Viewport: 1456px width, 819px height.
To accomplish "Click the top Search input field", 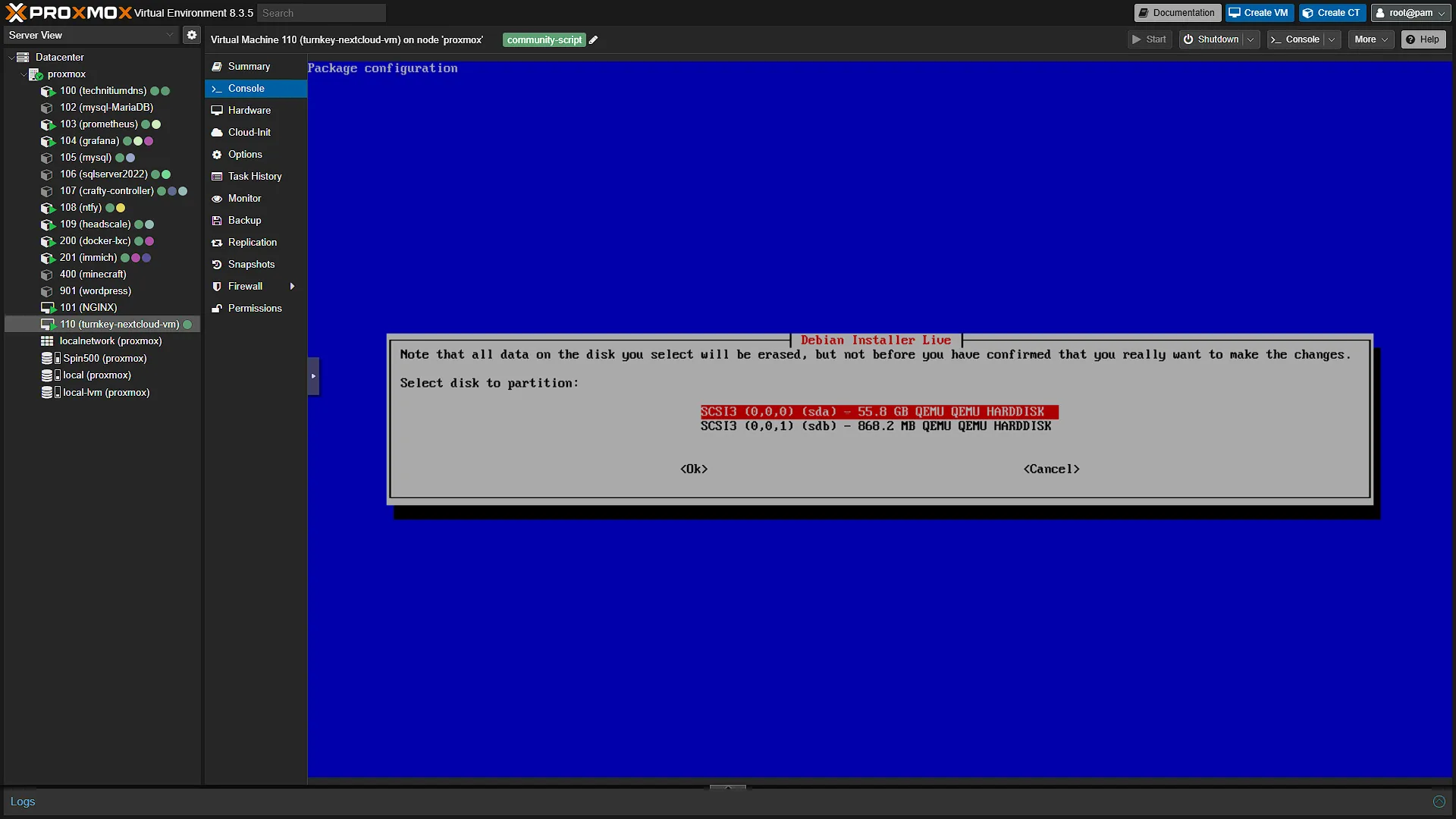I will coord(322,13).
